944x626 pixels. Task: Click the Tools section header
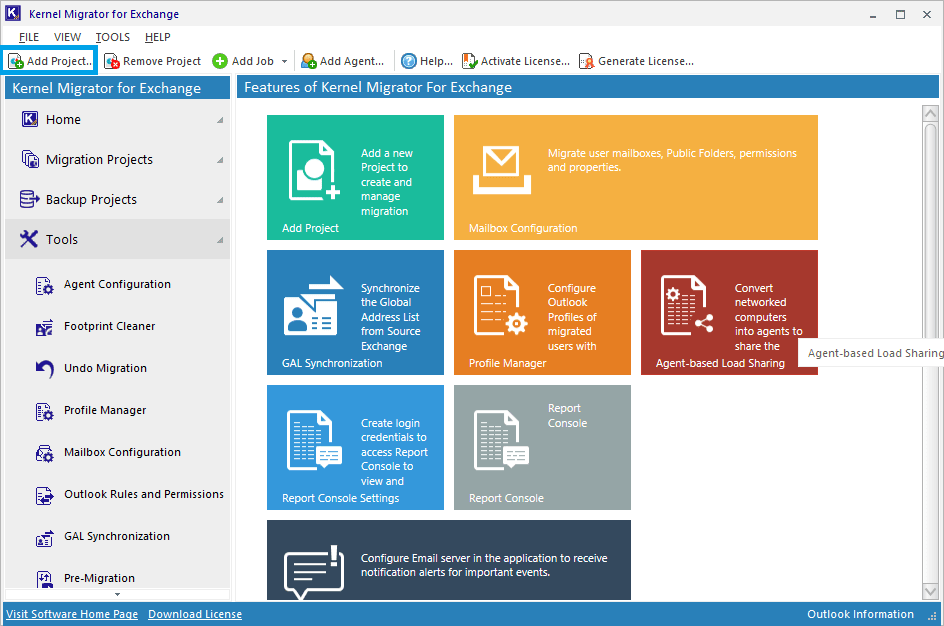pyautogui.click(x=117, y=239)
